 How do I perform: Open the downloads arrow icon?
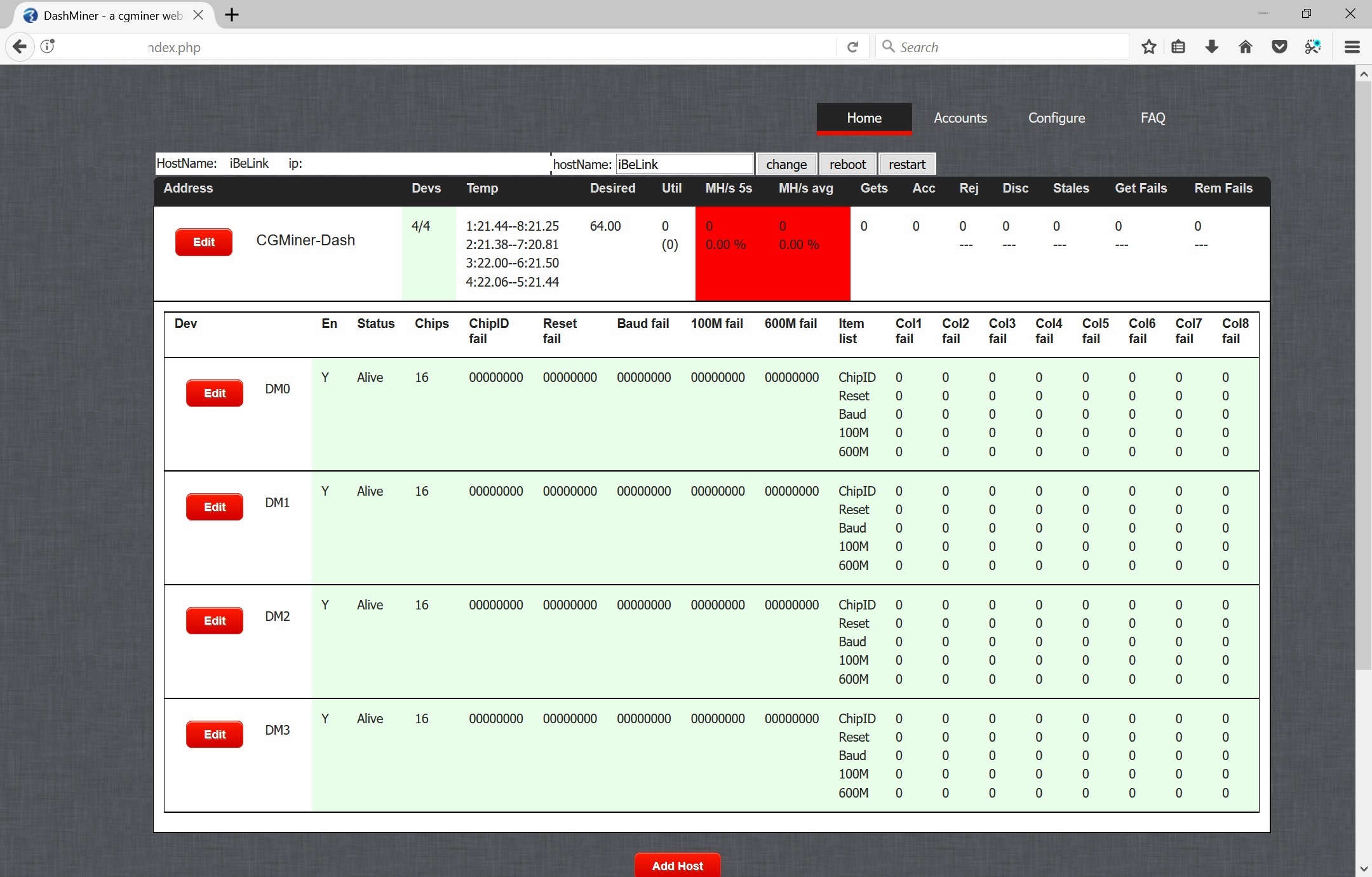tap(1212, 47)
